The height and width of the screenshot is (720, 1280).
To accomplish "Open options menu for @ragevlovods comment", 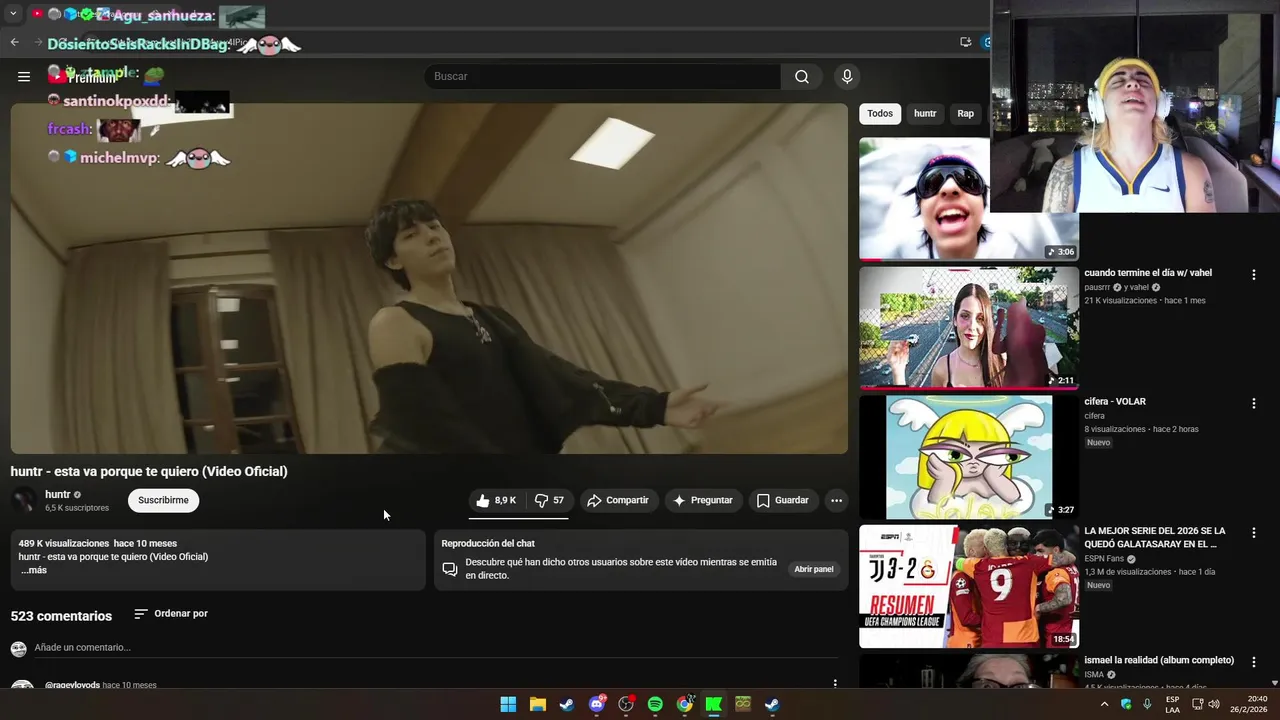I will (x=835, y=684).
